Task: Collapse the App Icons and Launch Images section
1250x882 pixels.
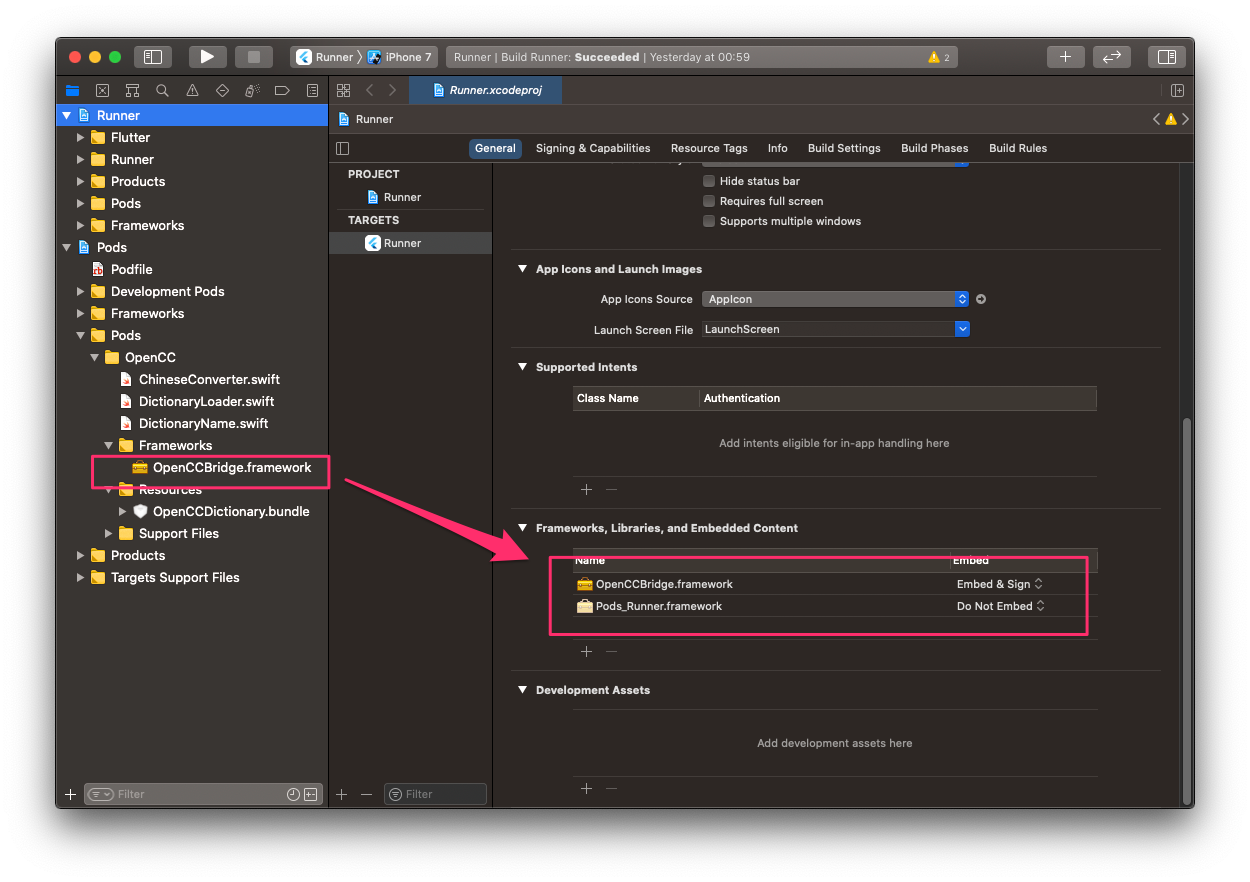Action: tap(522, 269)
